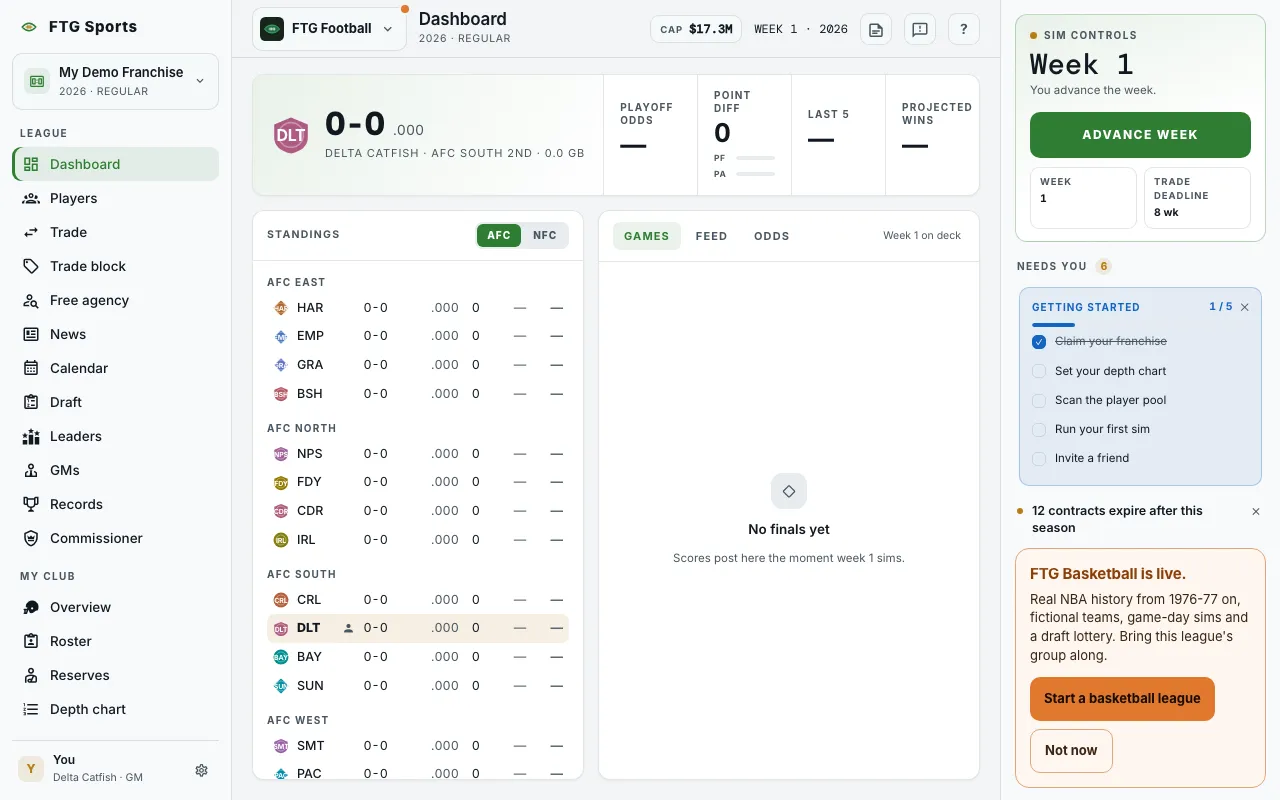This screenshot has height=800, width=1280.
Task: Click the help question mark button
Action: pyautogui.click(x=964, y=29)
